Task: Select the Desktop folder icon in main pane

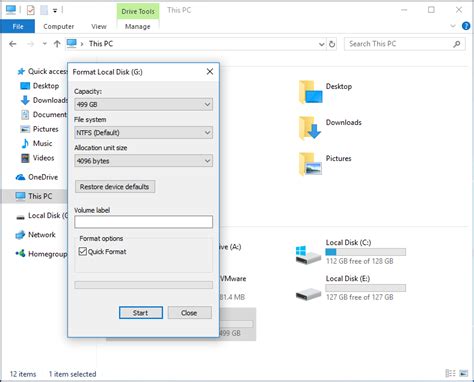Action: 310,92
